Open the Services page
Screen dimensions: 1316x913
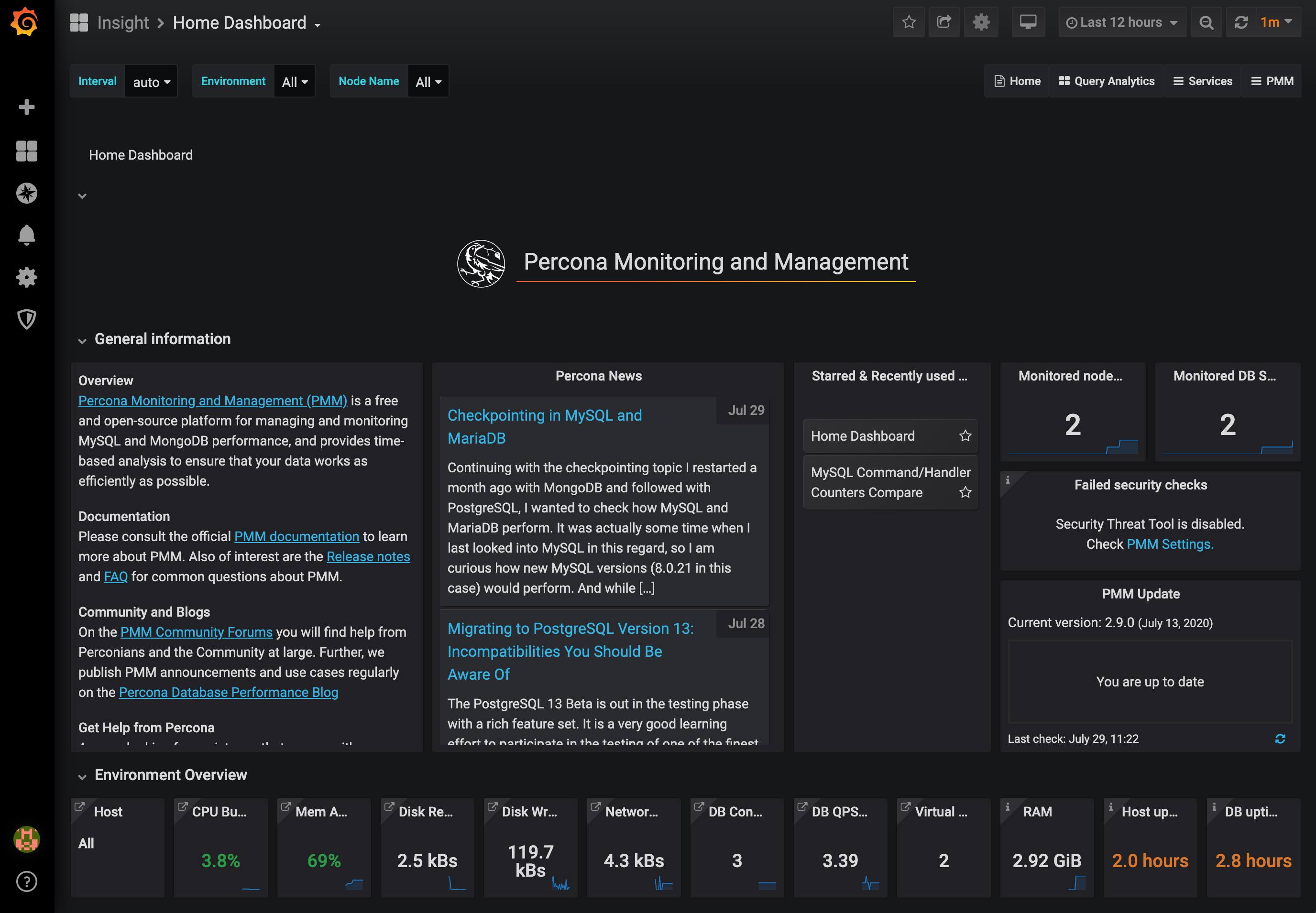(1203, 81)
